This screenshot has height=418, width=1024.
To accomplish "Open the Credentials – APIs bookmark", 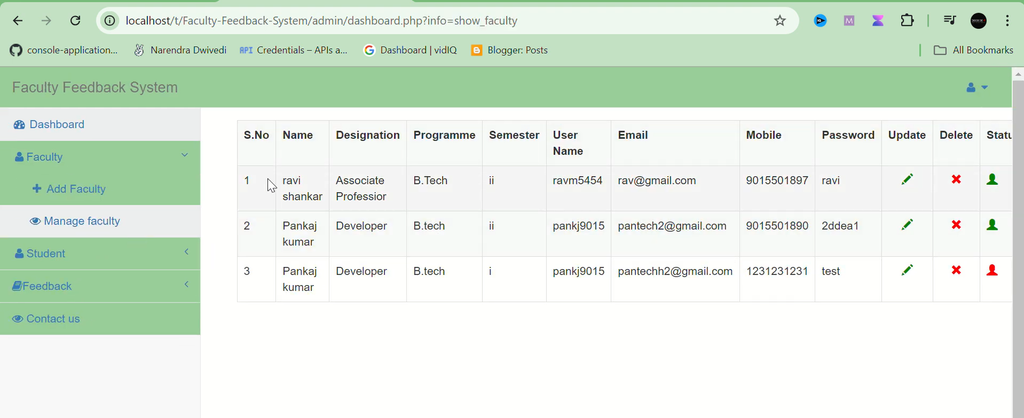I will 293,50.
